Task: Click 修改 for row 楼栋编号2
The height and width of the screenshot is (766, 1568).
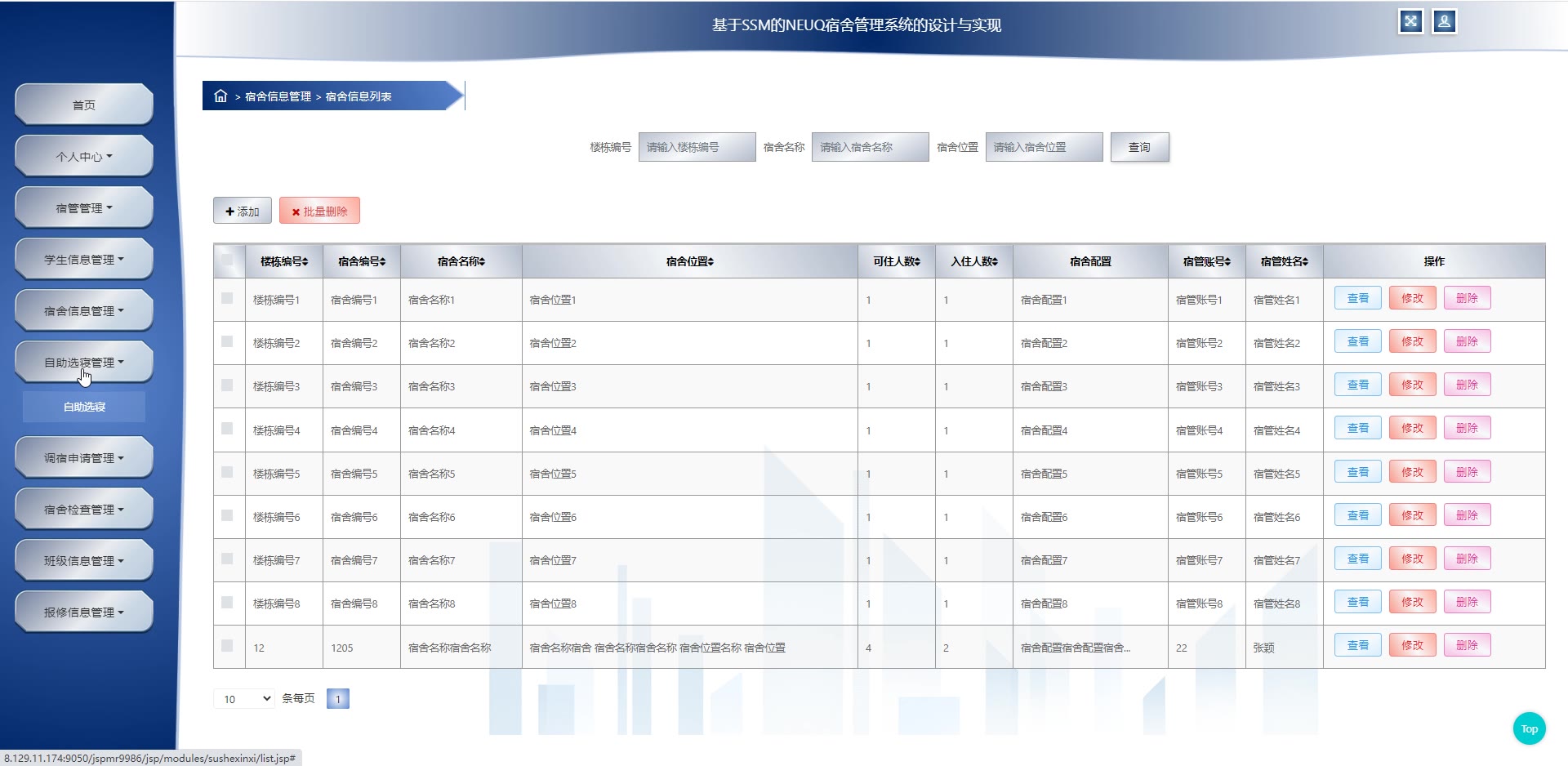Action: pyautogui.click(x=1412, y=341)
